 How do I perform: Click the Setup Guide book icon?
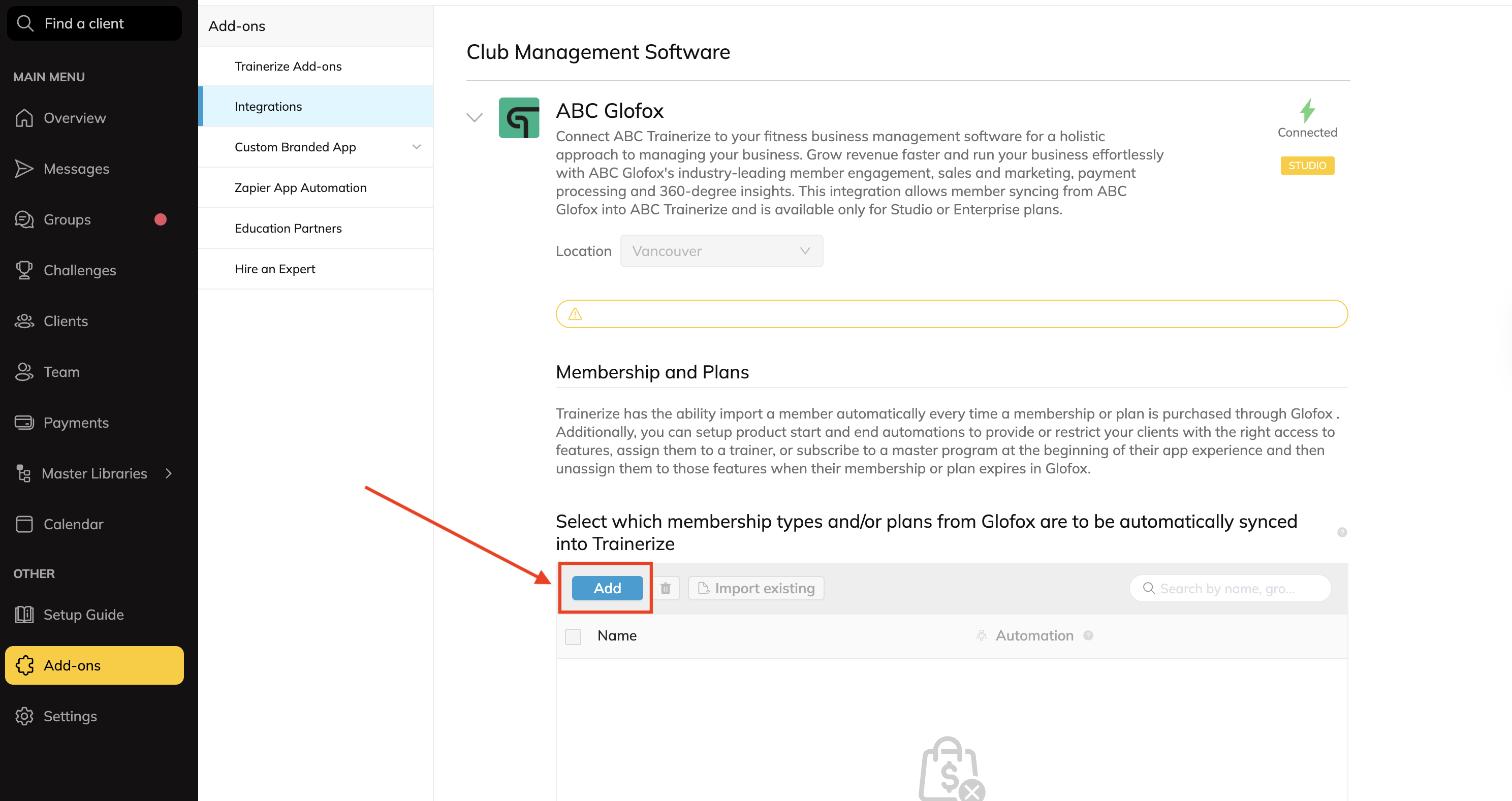click(24, 615)
